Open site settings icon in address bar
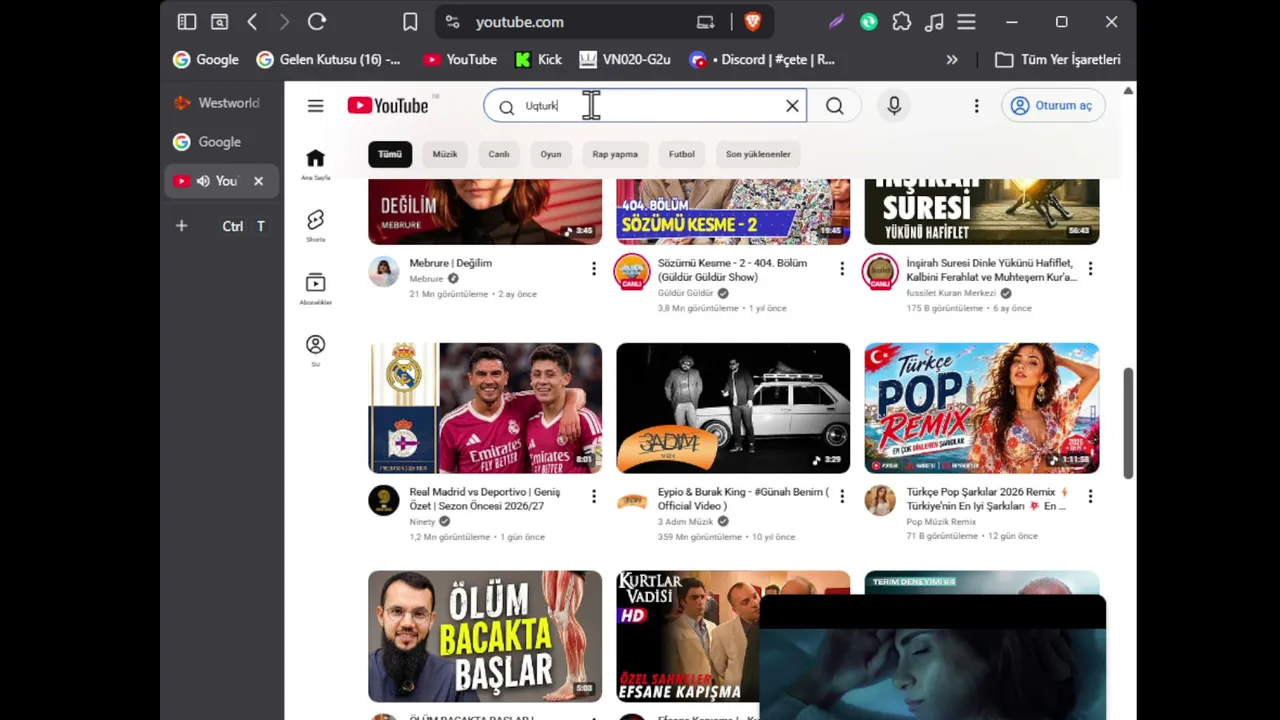1280x720 pixels. (453, 22)
